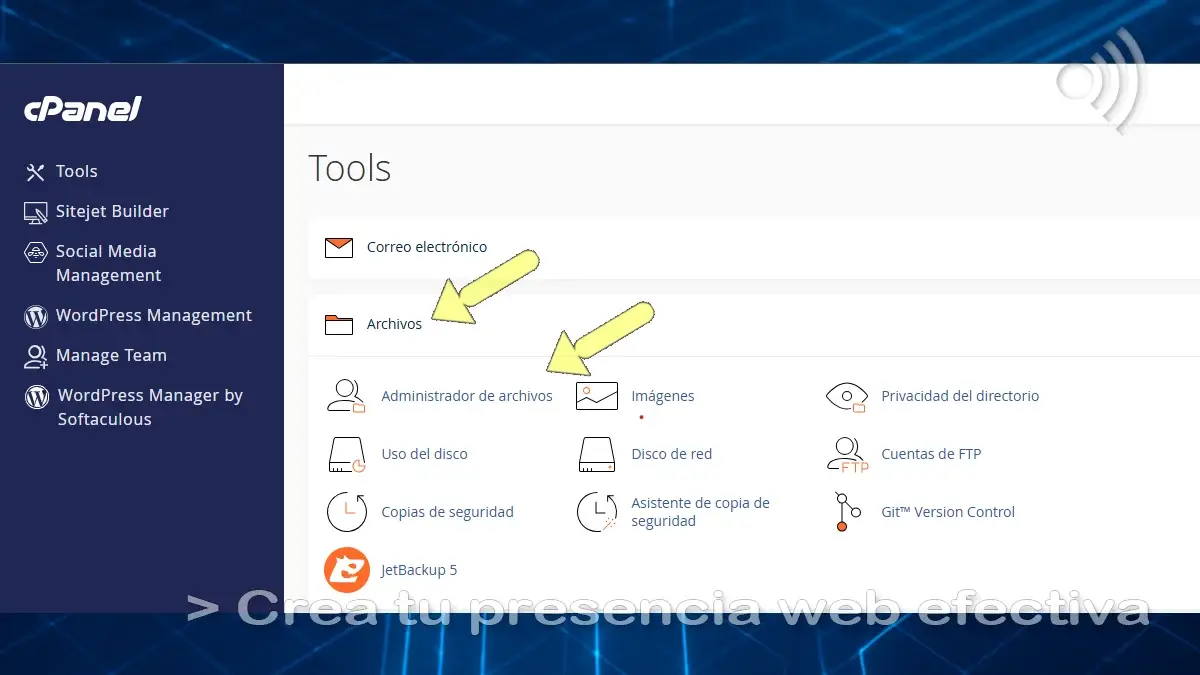The height and width of the screenshot is (675, 1200).
Task: Launch JetBackup 5 via its orange icon
Action: (346, 569)
